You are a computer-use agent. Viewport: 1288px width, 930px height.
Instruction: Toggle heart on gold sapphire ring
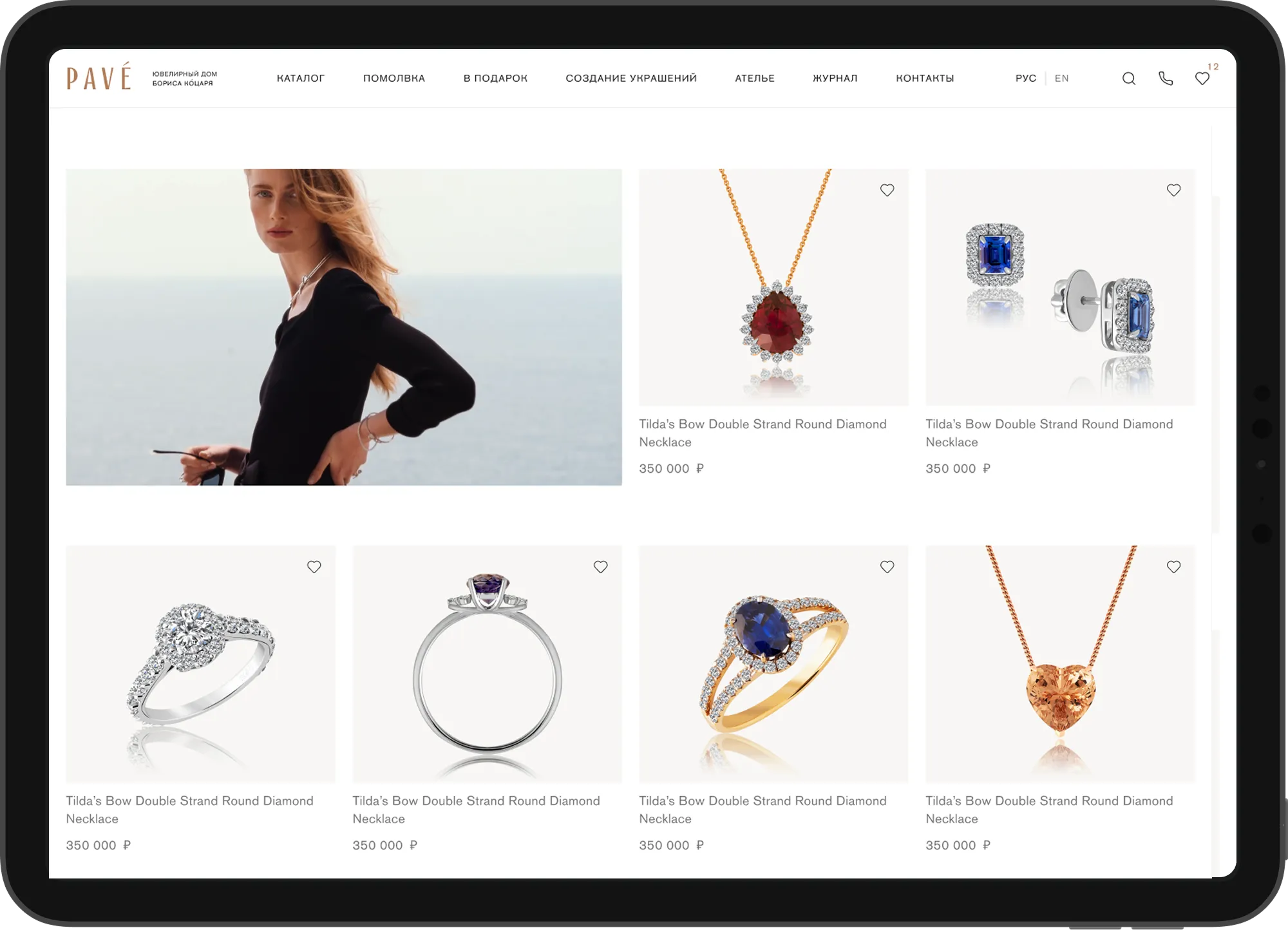887,567
